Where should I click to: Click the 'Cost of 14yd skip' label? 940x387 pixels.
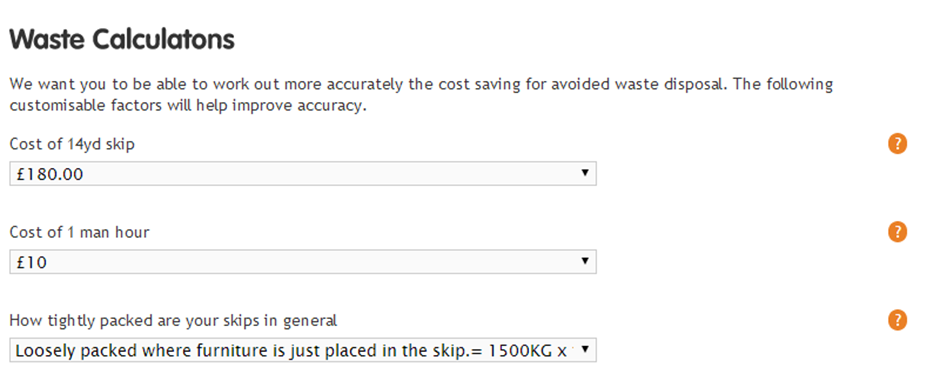[72, 144]
